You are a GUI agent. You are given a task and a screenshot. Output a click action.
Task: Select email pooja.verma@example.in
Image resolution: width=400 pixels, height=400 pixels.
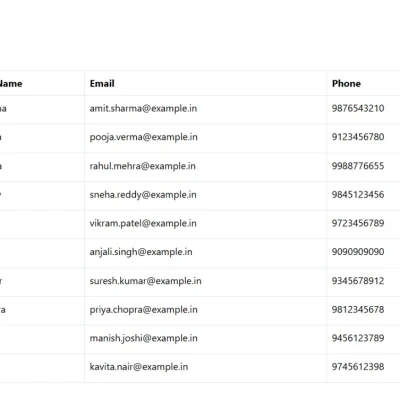(x=144, y=137)
